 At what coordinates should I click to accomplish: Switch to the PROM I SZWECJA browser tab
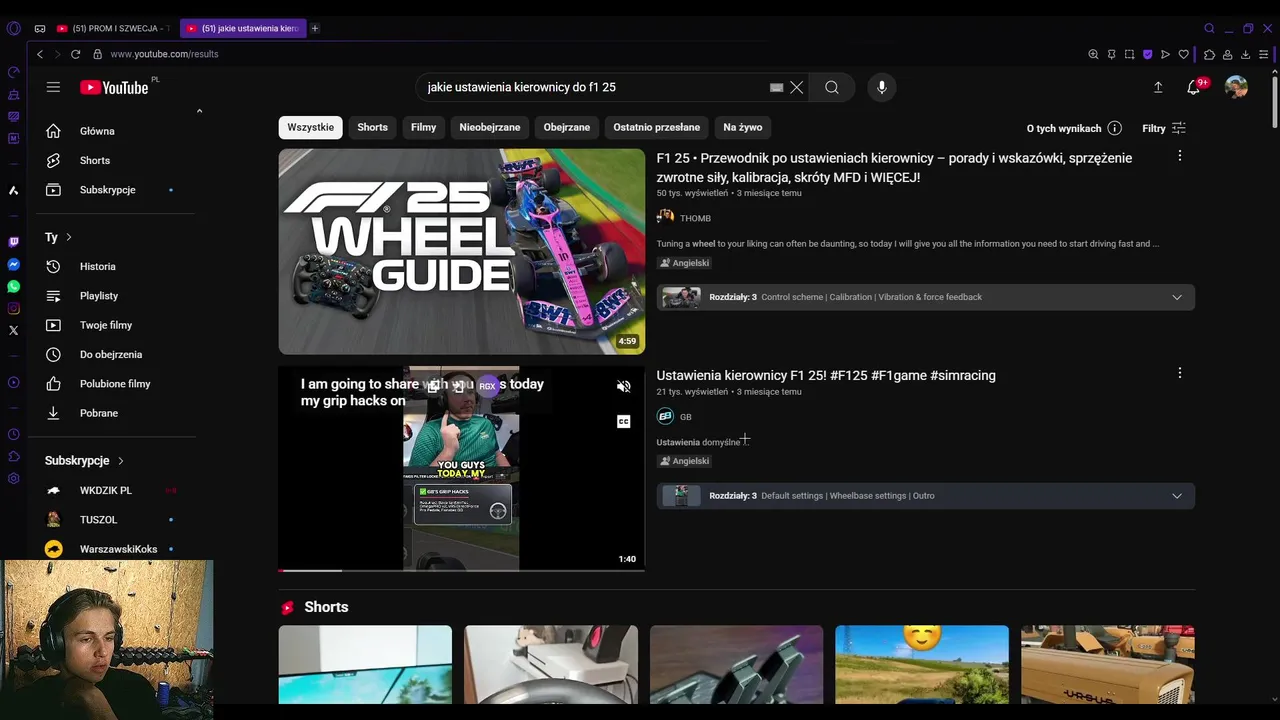click(114, 28)
